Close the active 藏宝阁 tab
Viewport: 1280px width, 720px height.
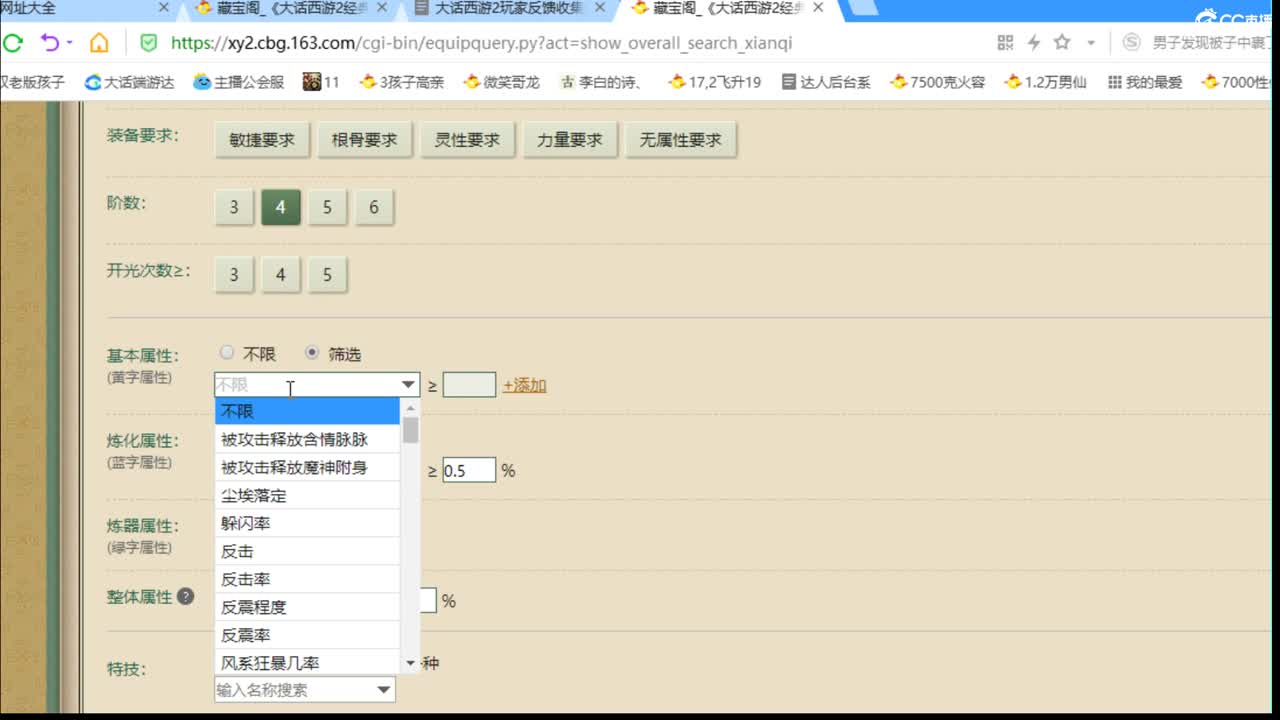tap(818, 8)
